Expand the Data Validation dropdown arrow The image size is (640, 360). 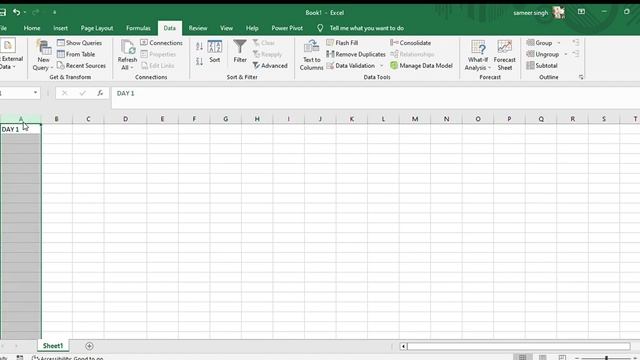tap(382, 65)
